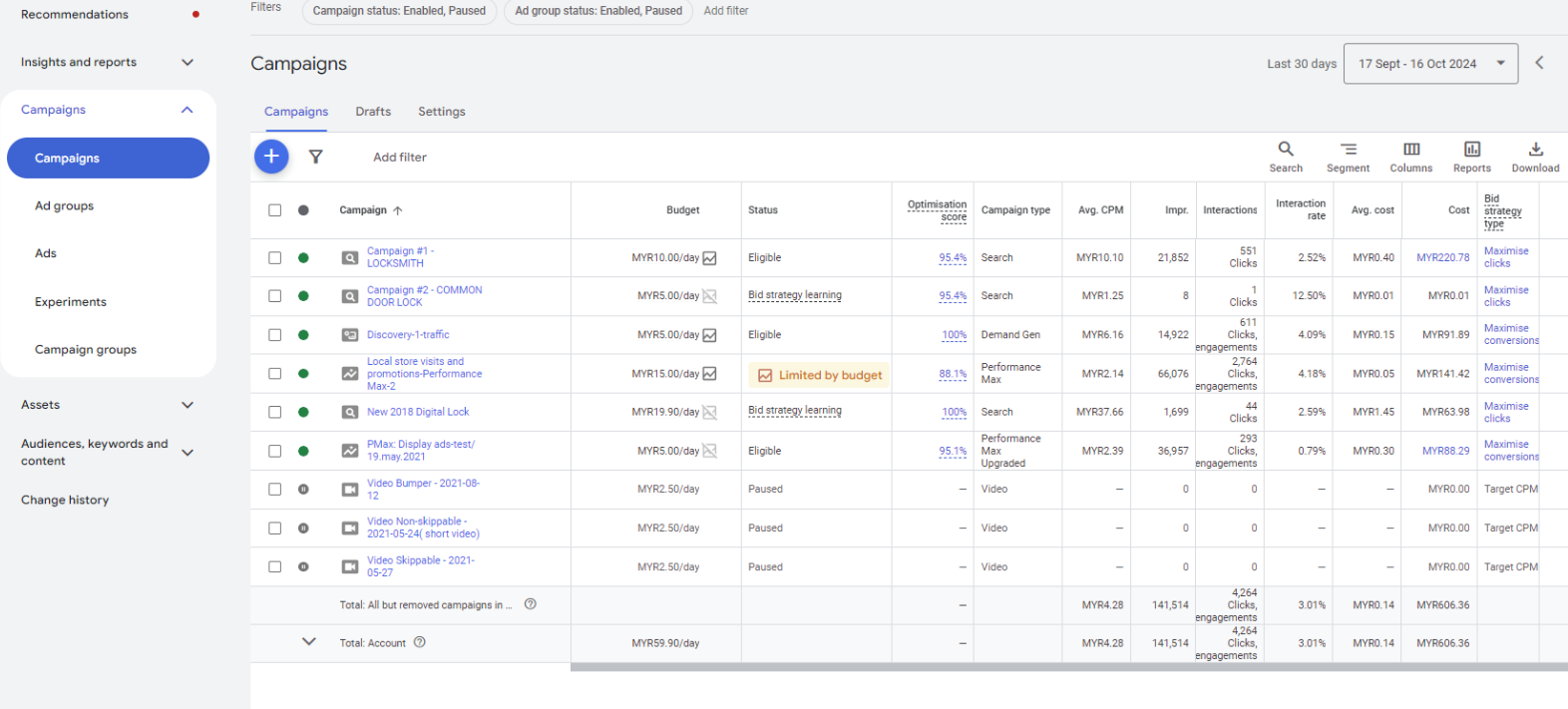Open the date range dropdown
Viewport: 1568px width, 709px height.
pyautogui.click(x=1430, y=64)
